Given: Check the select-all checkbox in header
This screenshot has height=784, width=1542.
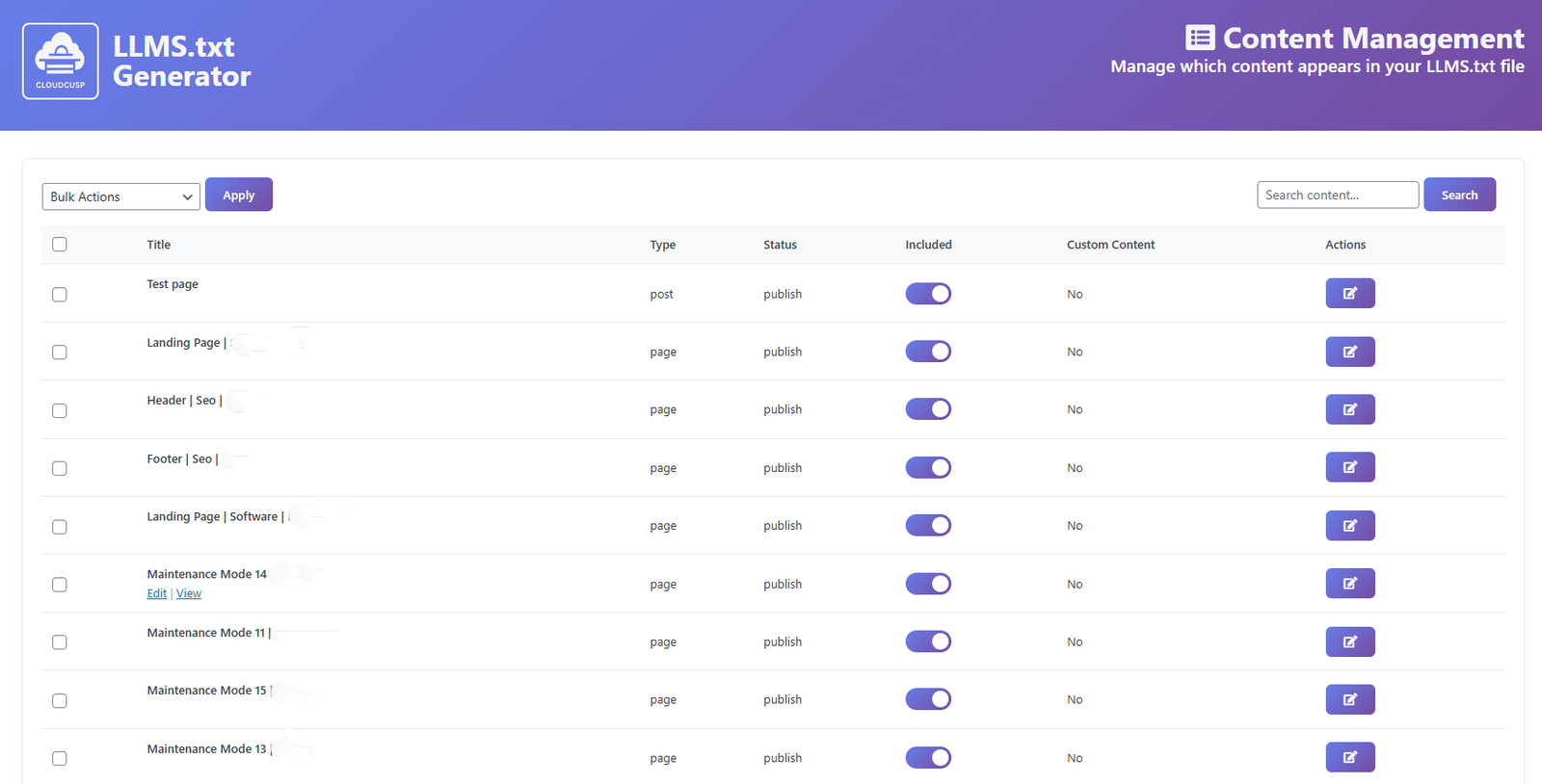Looking at the screenshot, I should [60, 245].
